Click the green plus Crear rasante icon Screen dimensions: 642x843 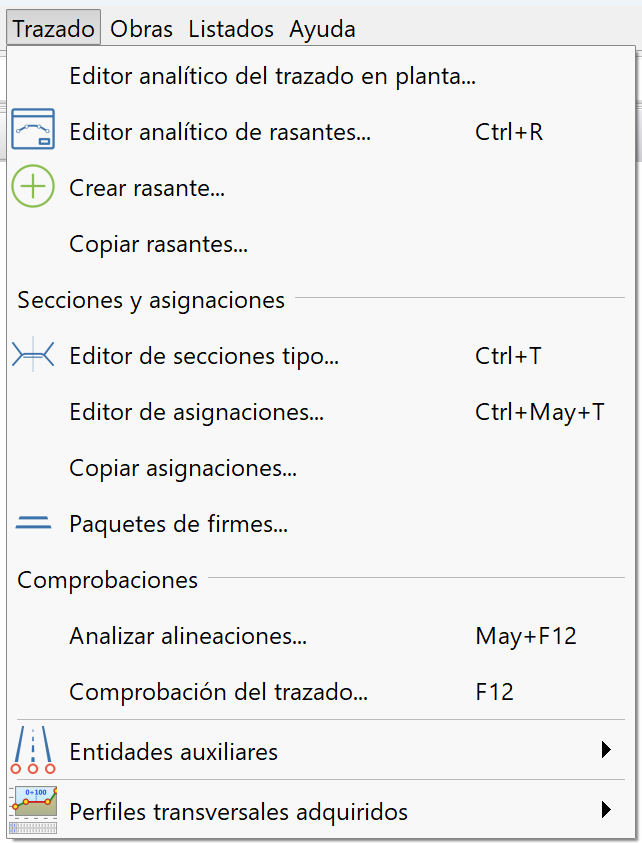31,187
